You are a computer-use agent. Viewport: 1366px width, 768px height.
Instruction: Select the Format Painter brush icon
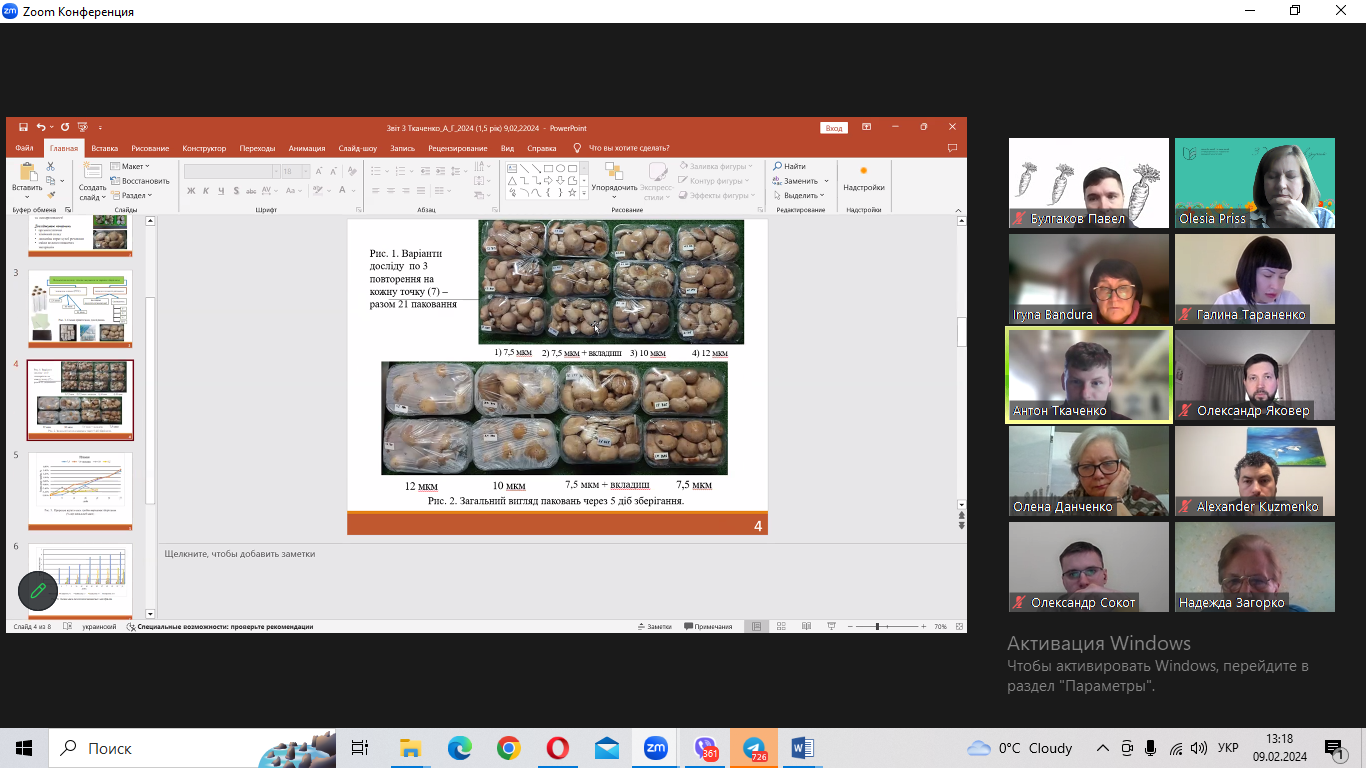coord(52,194)
